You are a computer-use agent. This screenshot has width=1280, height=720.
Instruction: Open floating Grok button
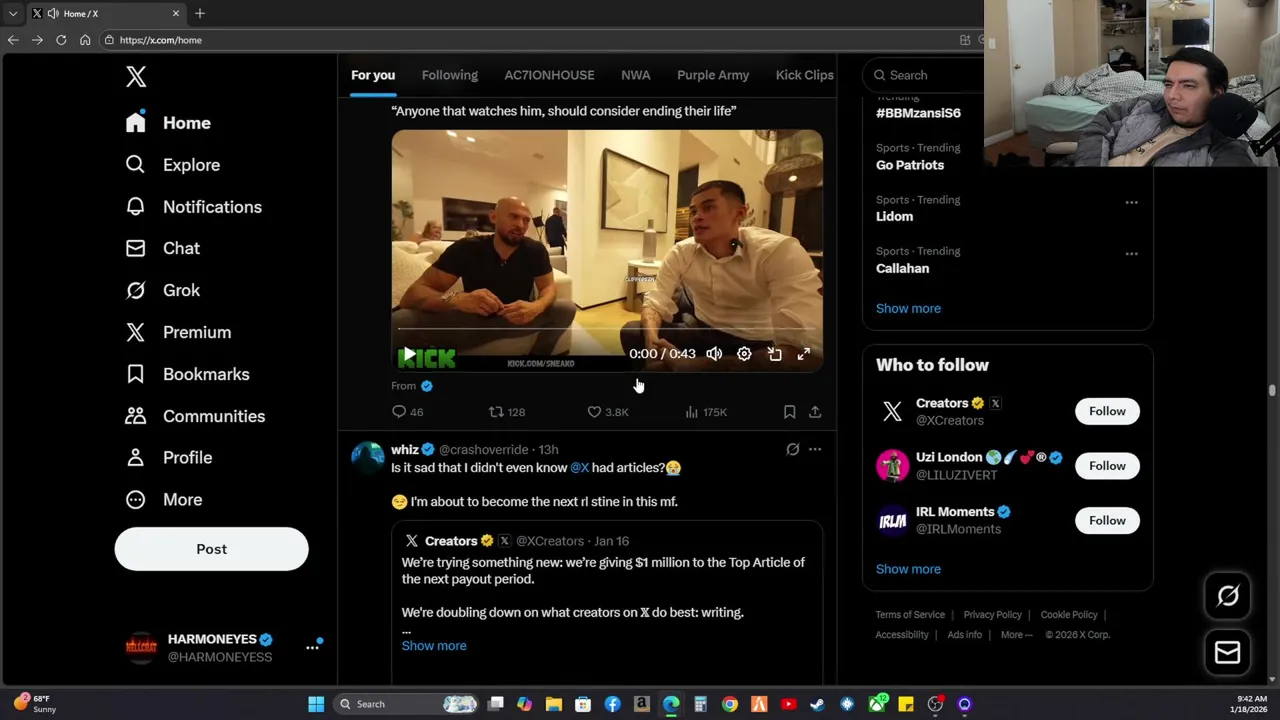[x=1227, y=596]
